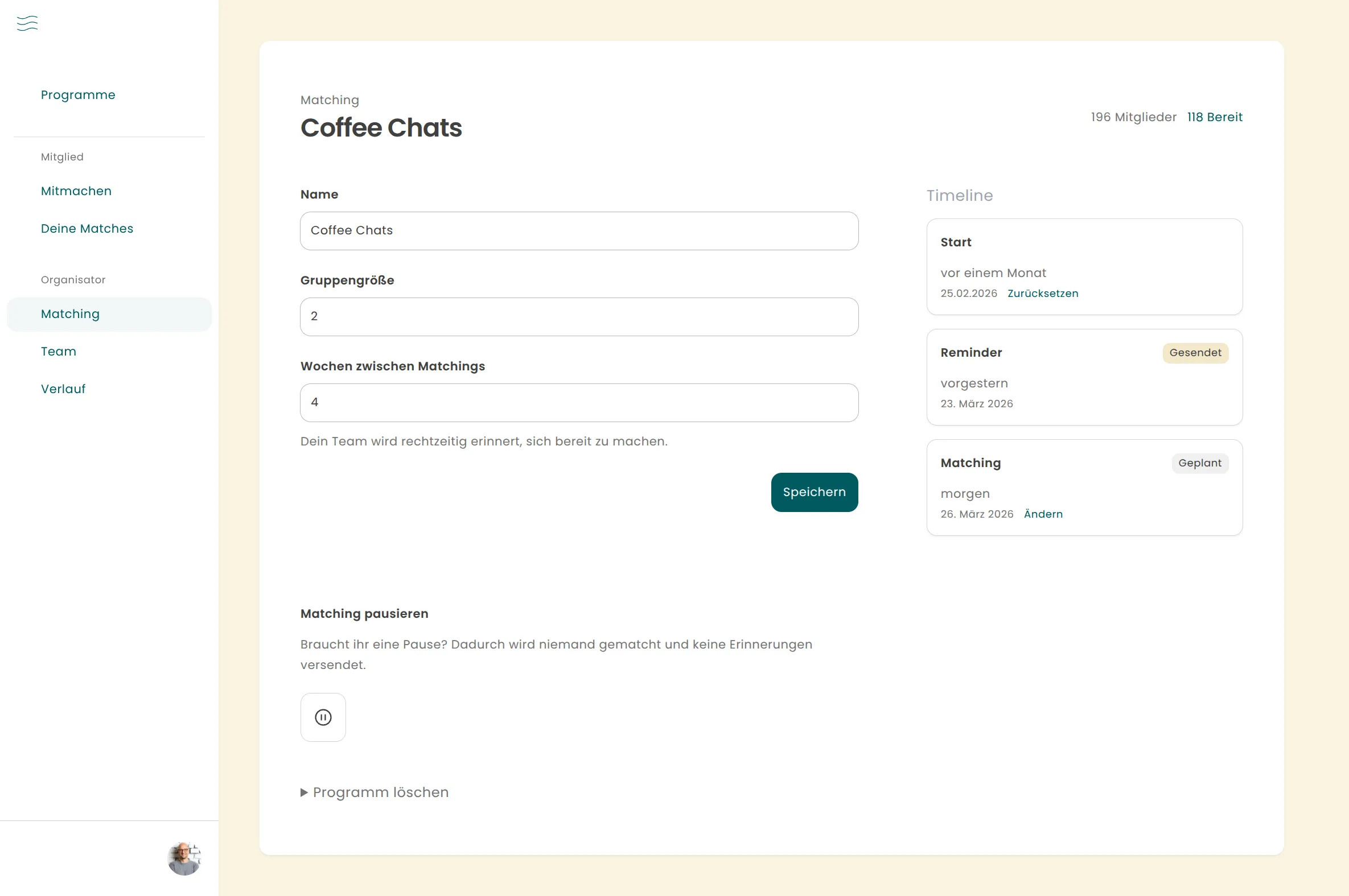
Task: Click into the Gruppengröße field
Action: (x=579, y=316)
